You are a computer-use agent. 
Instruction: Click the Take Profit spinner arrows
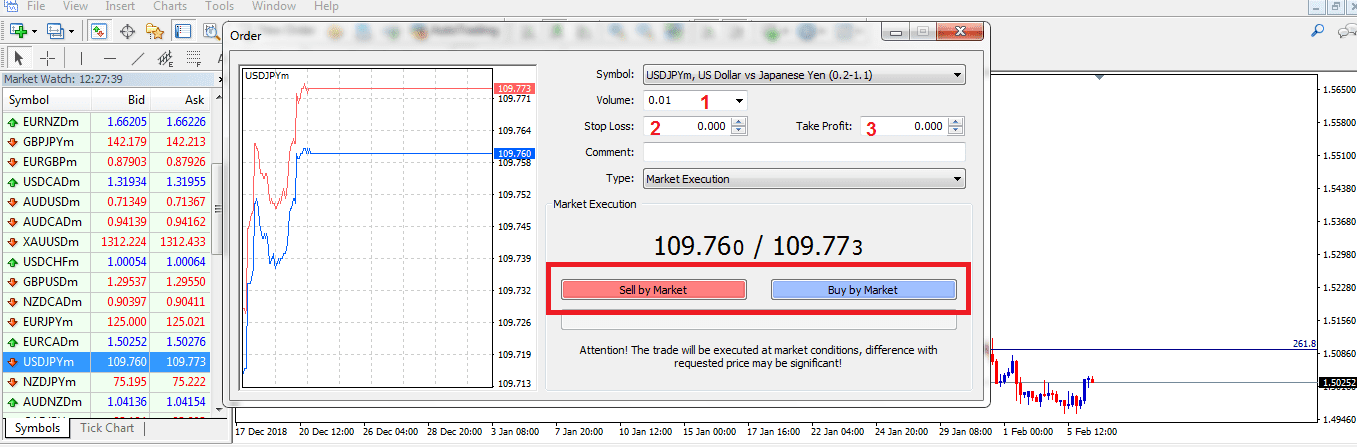(x=956, y=126)
